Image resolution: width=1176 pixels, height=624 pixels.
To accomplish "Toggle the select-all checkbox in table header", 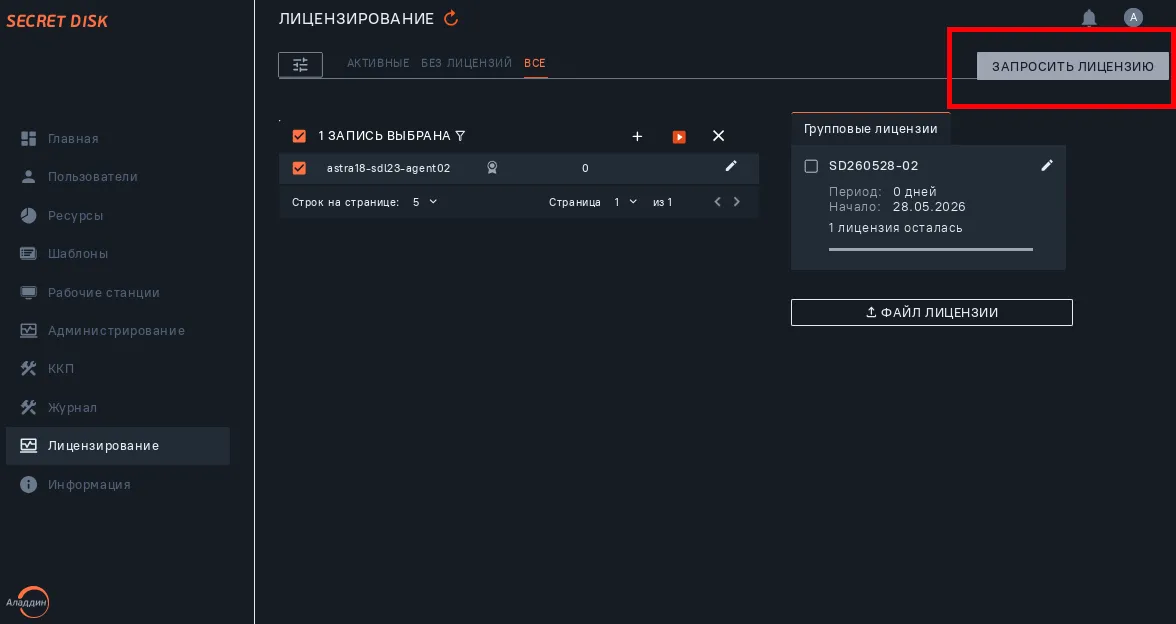I will pos(299,136).
